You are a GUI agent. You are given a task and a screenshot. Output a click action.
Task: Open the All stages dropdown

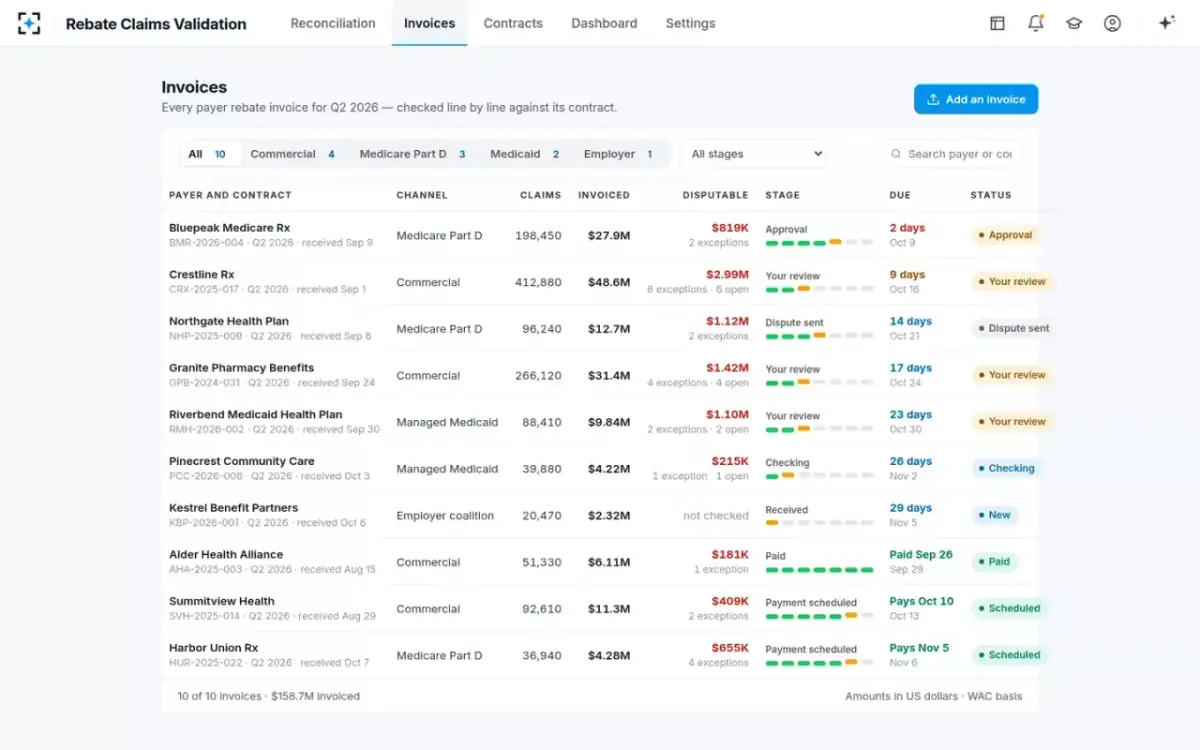coord(754,154)
